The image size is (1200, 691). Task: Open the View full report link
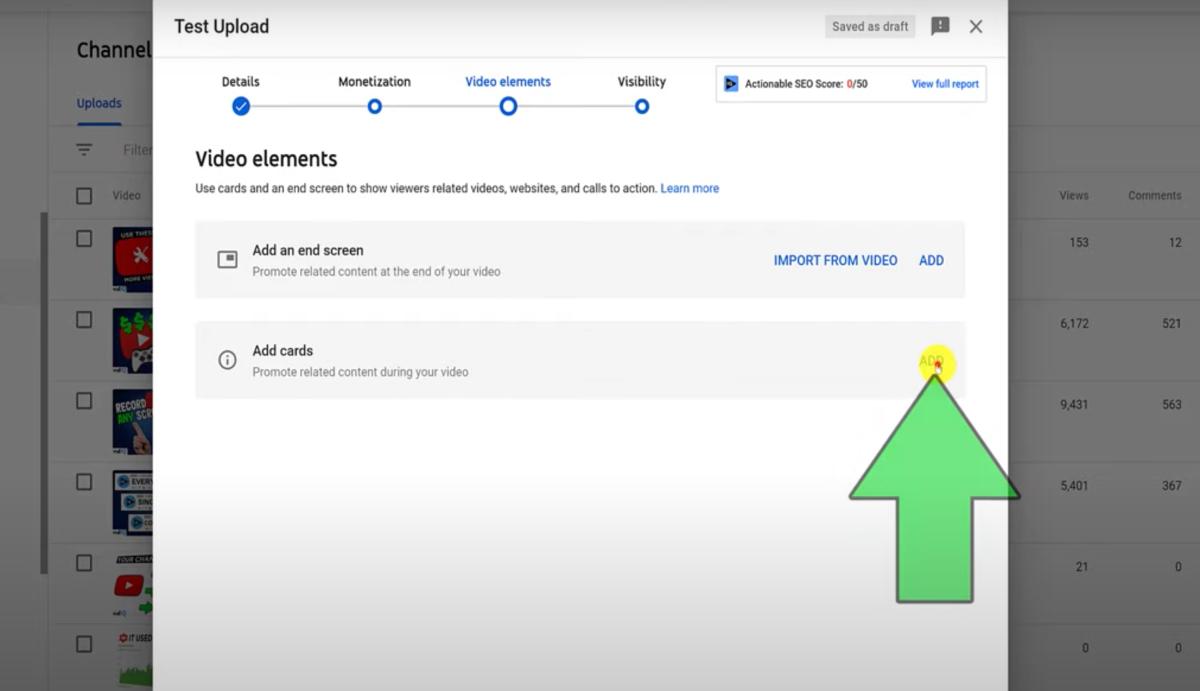[x=944, y=84]
